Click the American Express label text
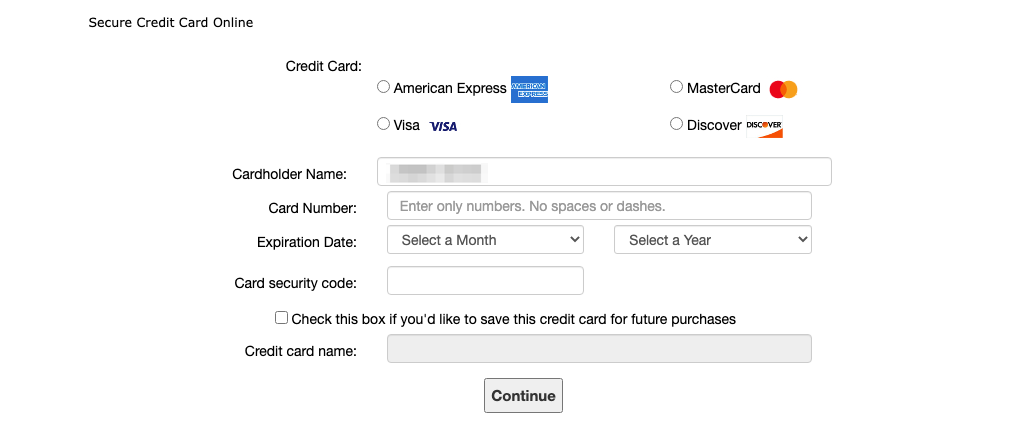 coord(450,88)
